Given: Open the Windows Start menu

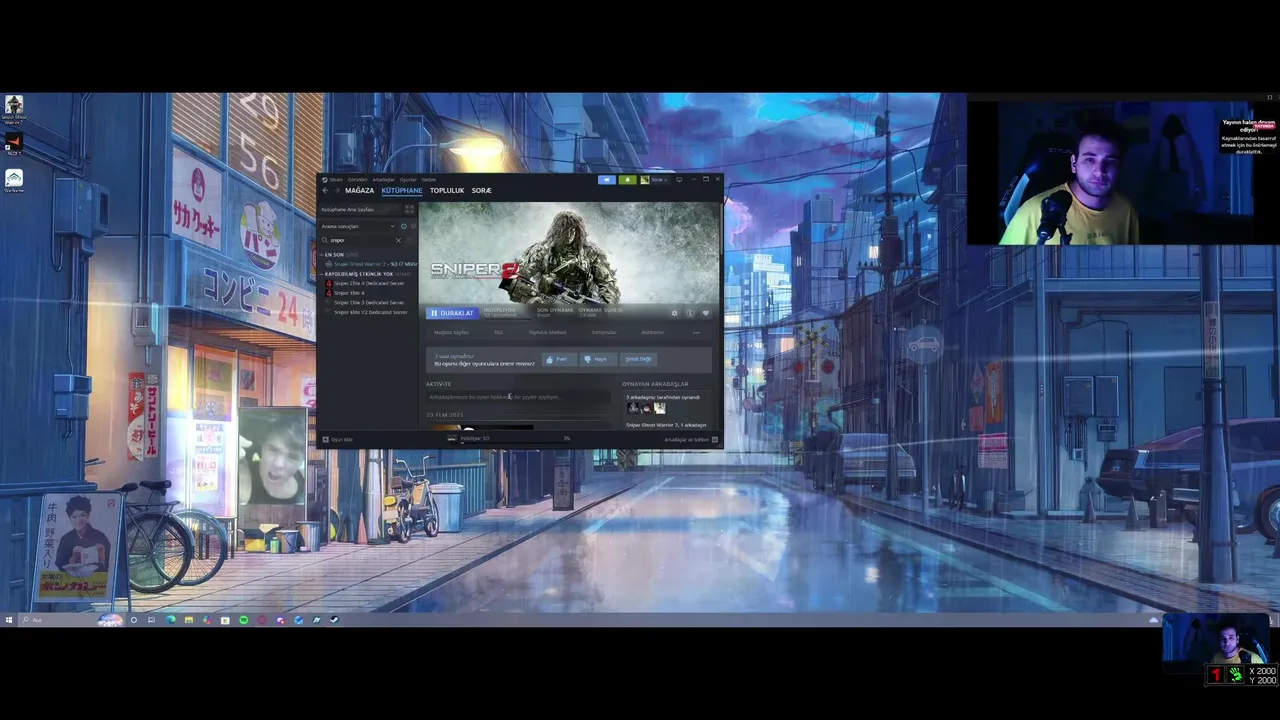Looking at the screenshot, I should [9, 620].
